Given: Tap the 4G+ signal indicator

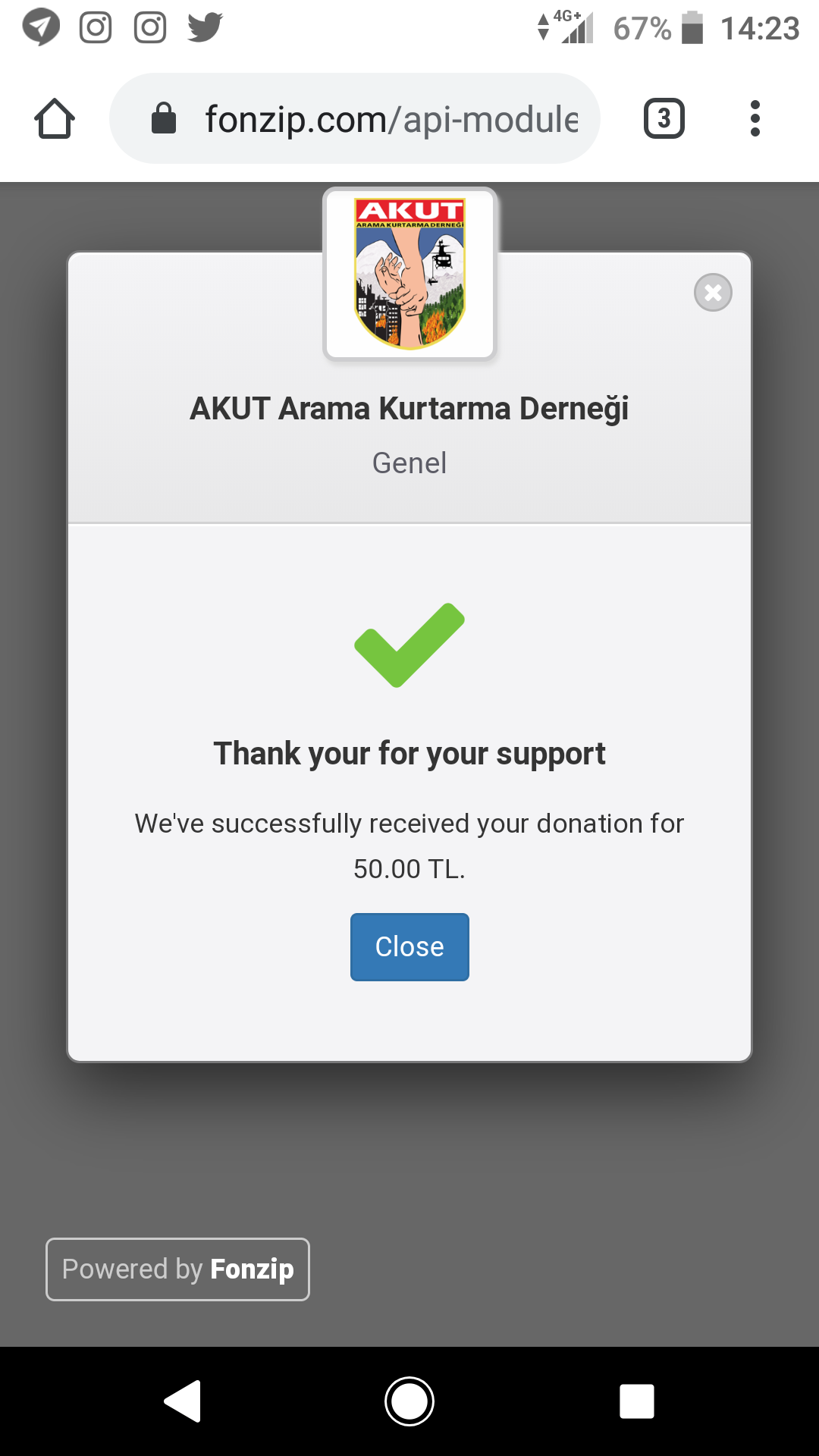Looking at the screenshot, I should point(566,27).
